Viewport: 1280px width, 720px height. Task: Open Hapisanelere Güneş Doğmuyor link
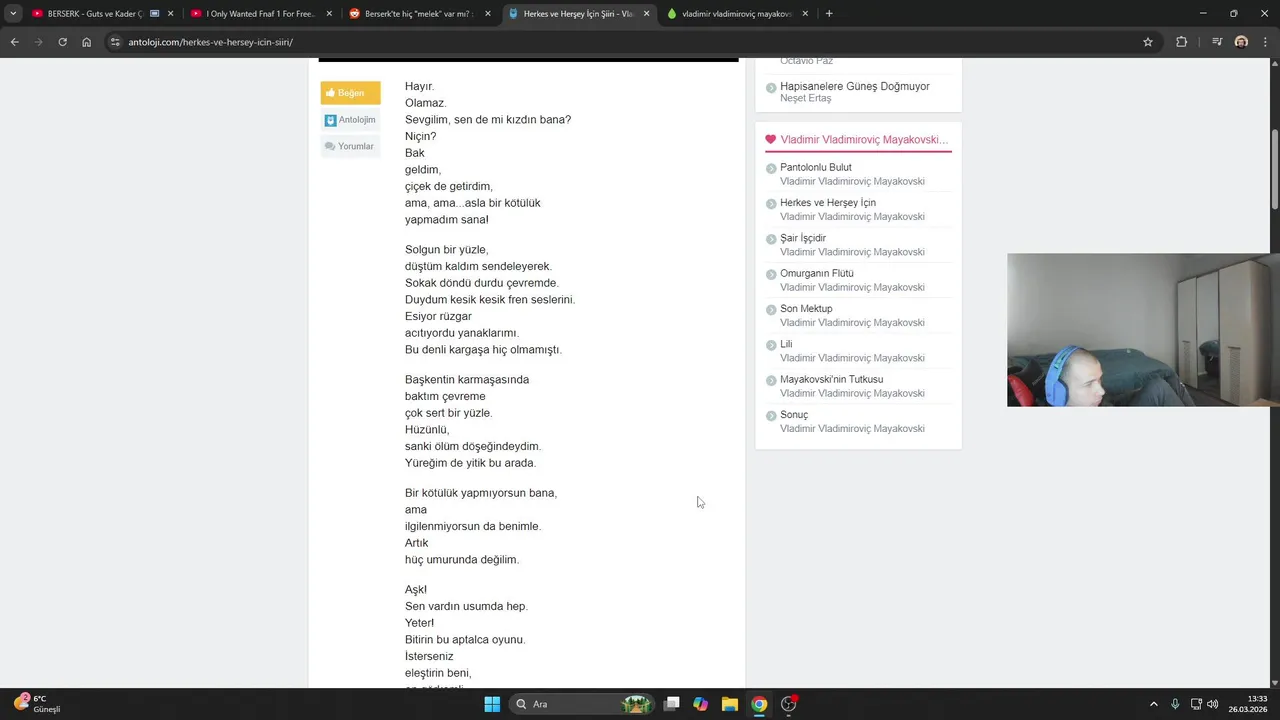[855, 86]
